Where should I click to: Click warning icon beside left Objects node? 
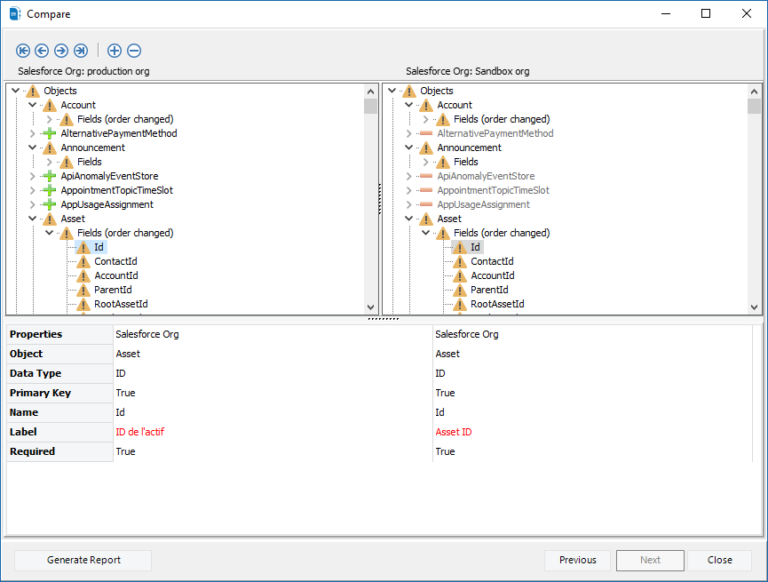(x=32, y=91)
